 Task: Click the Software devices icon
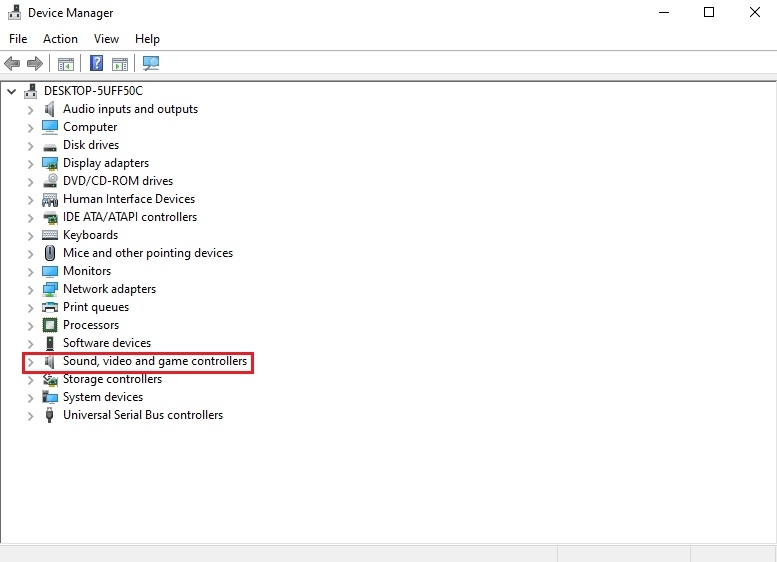coord(50,343)
